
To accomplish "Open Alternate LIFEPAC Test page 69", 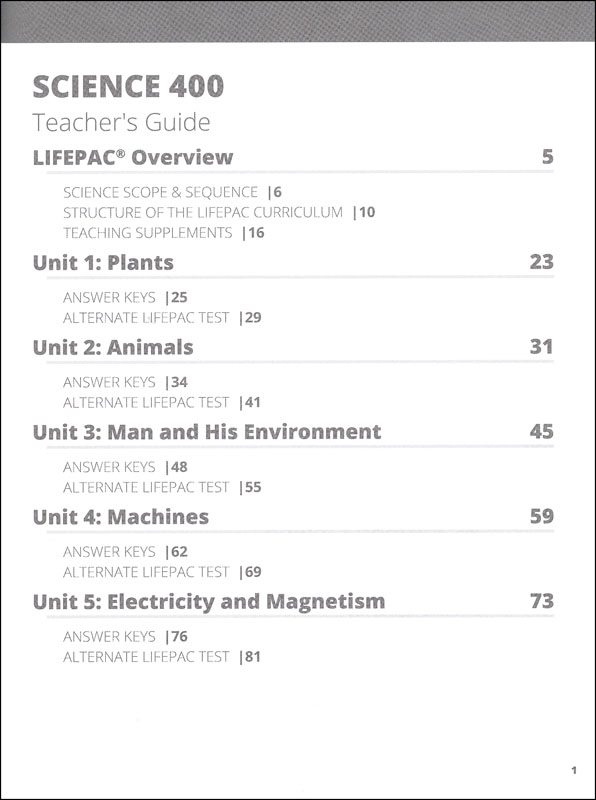I will [162, 572].
